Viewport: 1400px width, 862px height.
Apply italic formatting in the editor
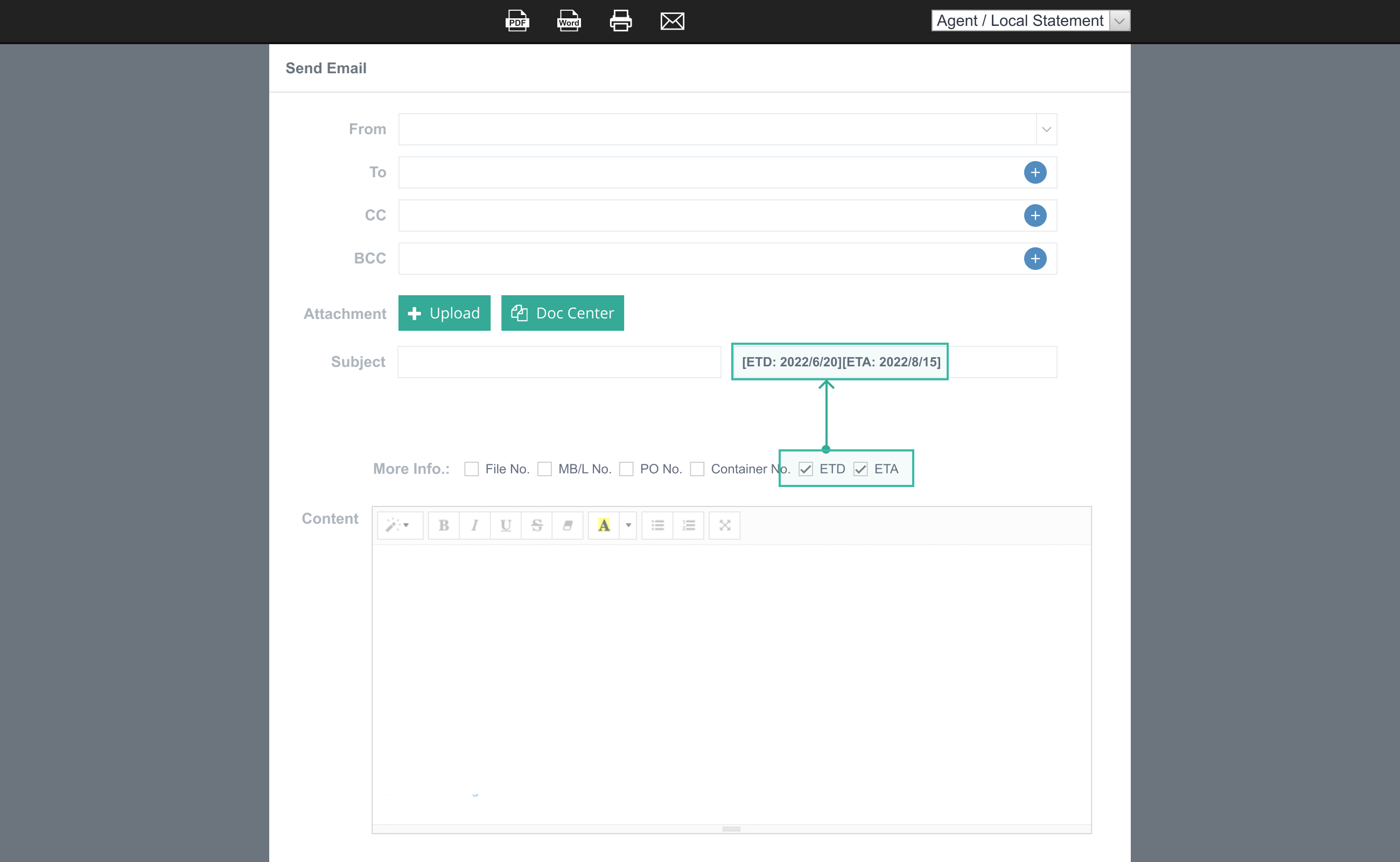pos(474,525)
